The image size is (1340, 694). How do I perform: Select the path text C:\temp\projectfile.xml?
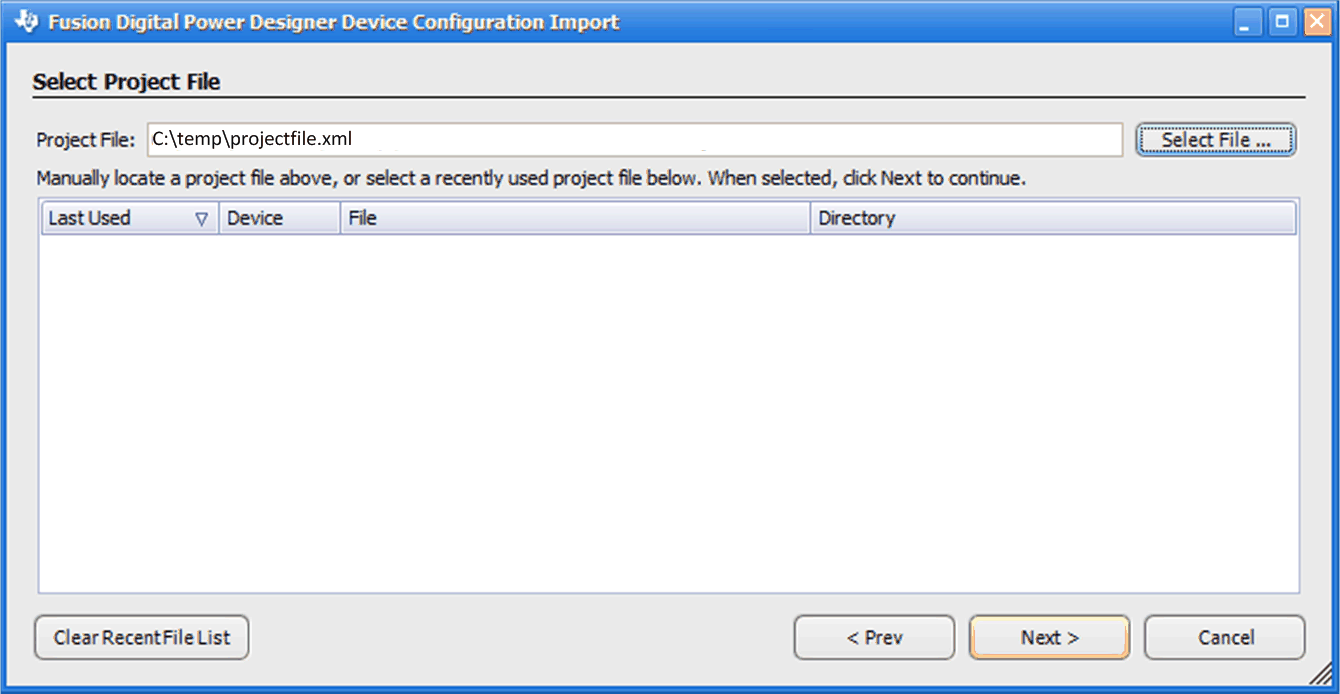[x=251, y=139]
